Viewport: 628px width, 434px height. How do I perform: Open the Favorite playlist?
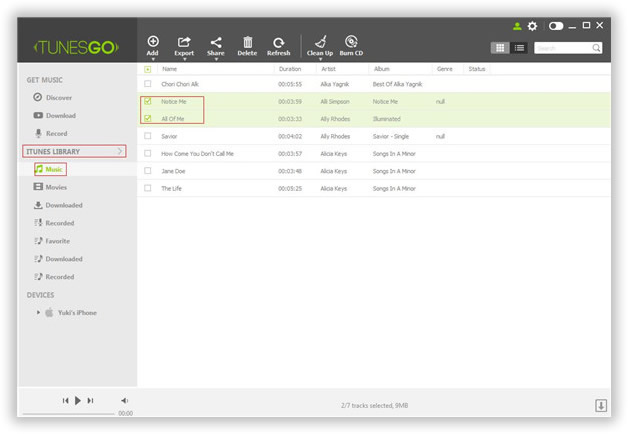click(x=52, y=241)
